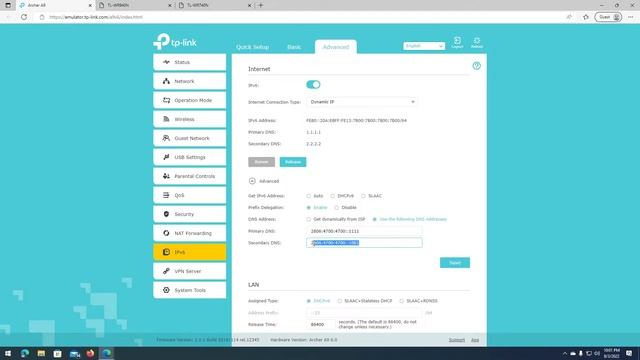
Task: Open the Operation Mode sidebar section
Action: [189, 100]
